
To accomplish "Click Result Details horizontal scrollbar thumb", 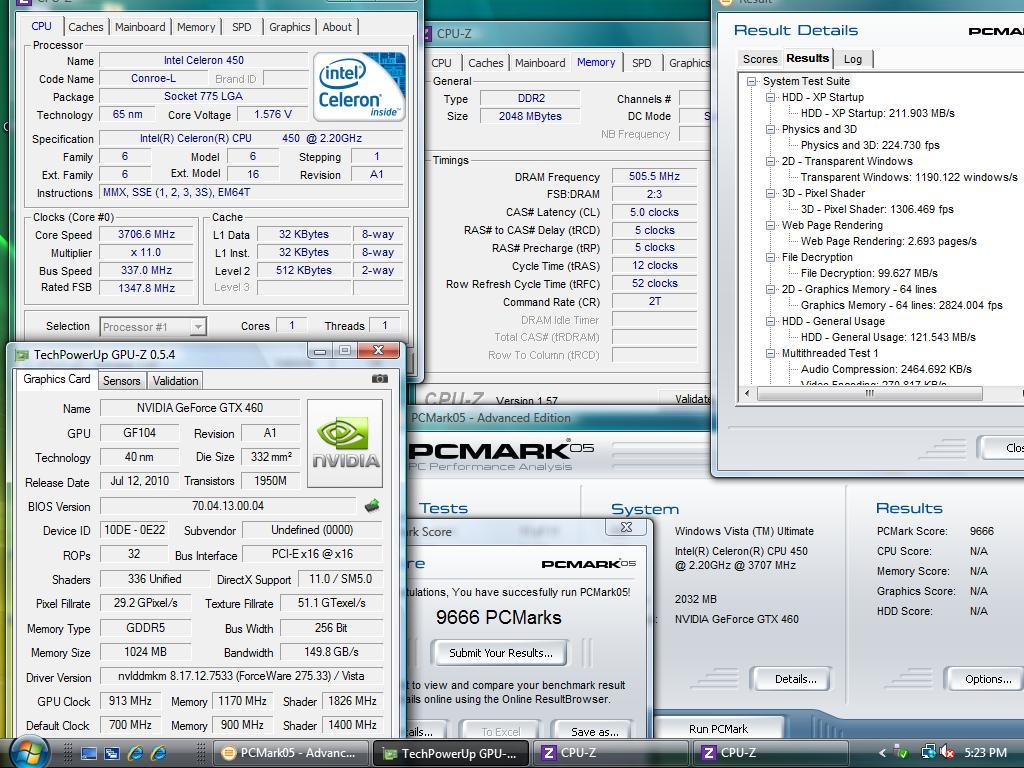I will pyautogui.click(x=869, y=393).
